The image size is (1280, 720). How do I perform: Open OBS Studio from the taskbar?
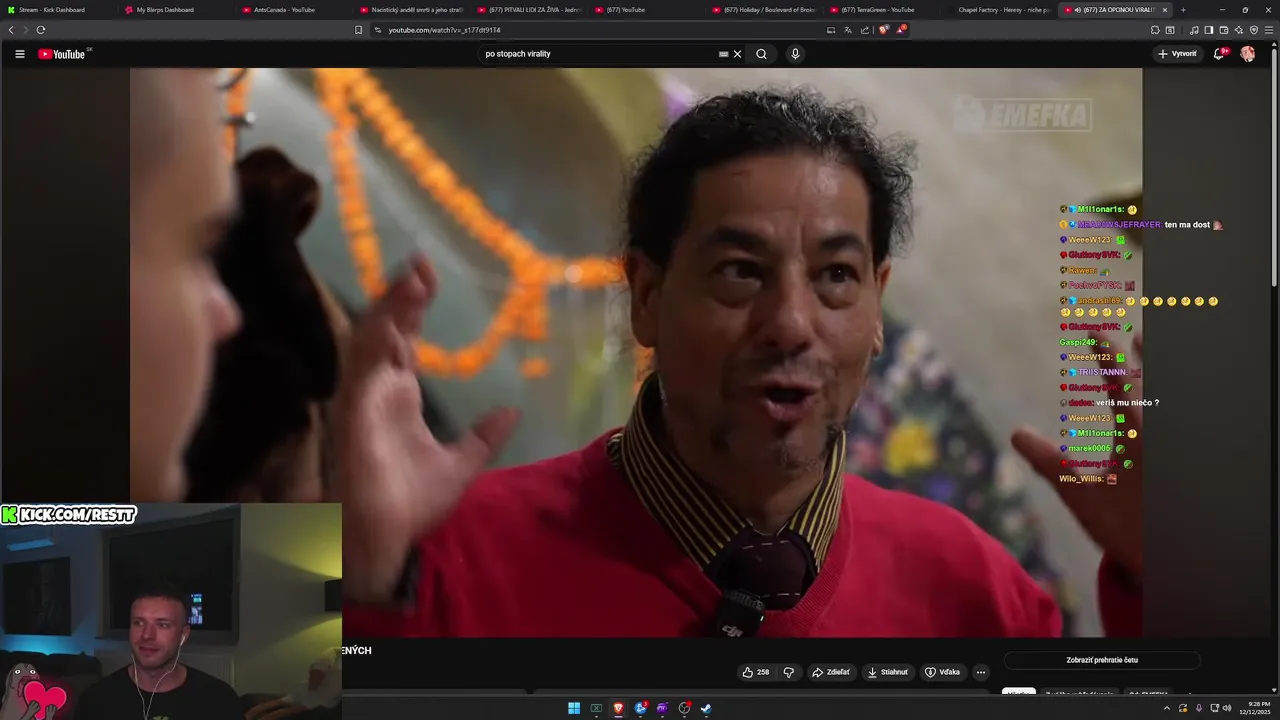pos(684,708)
